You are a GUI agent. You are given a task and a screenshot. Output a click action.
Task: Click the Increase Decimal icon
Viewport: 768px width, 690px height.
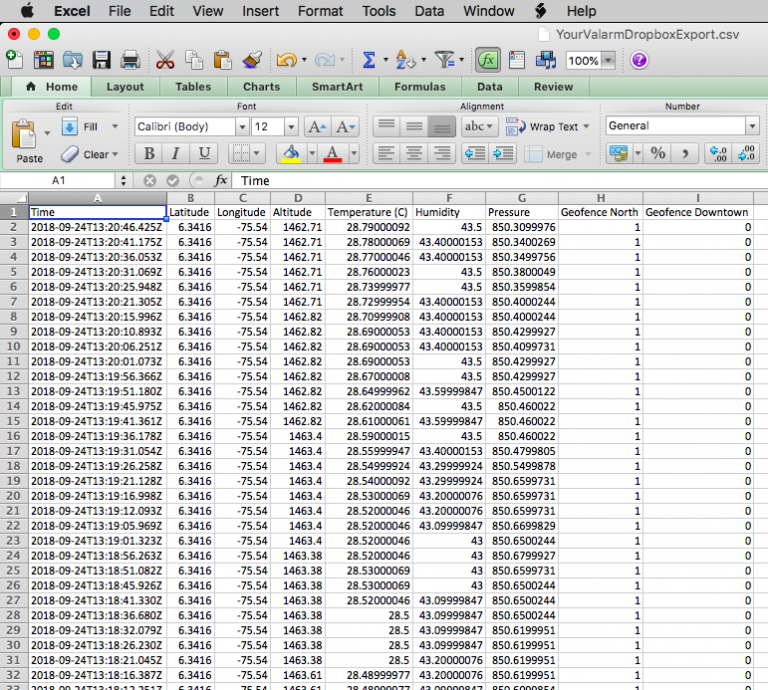717,153
